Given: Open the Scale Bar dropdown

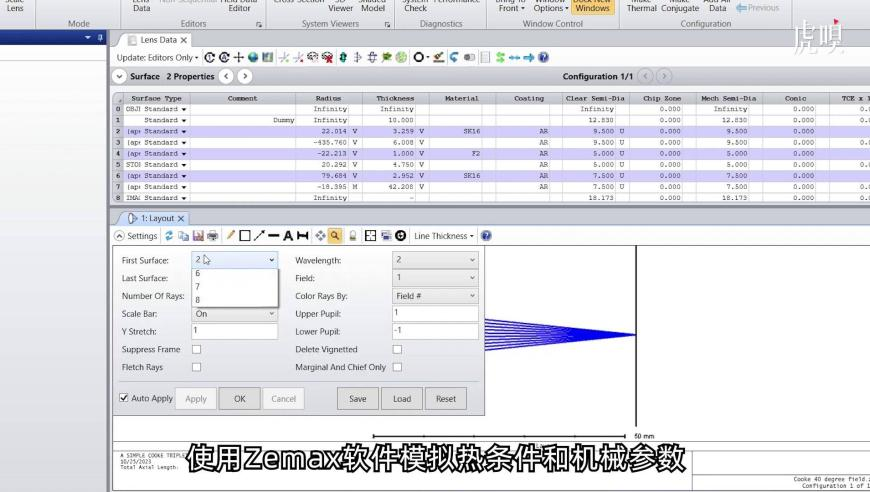Looking at the screenshot, I should click(234, 313).
